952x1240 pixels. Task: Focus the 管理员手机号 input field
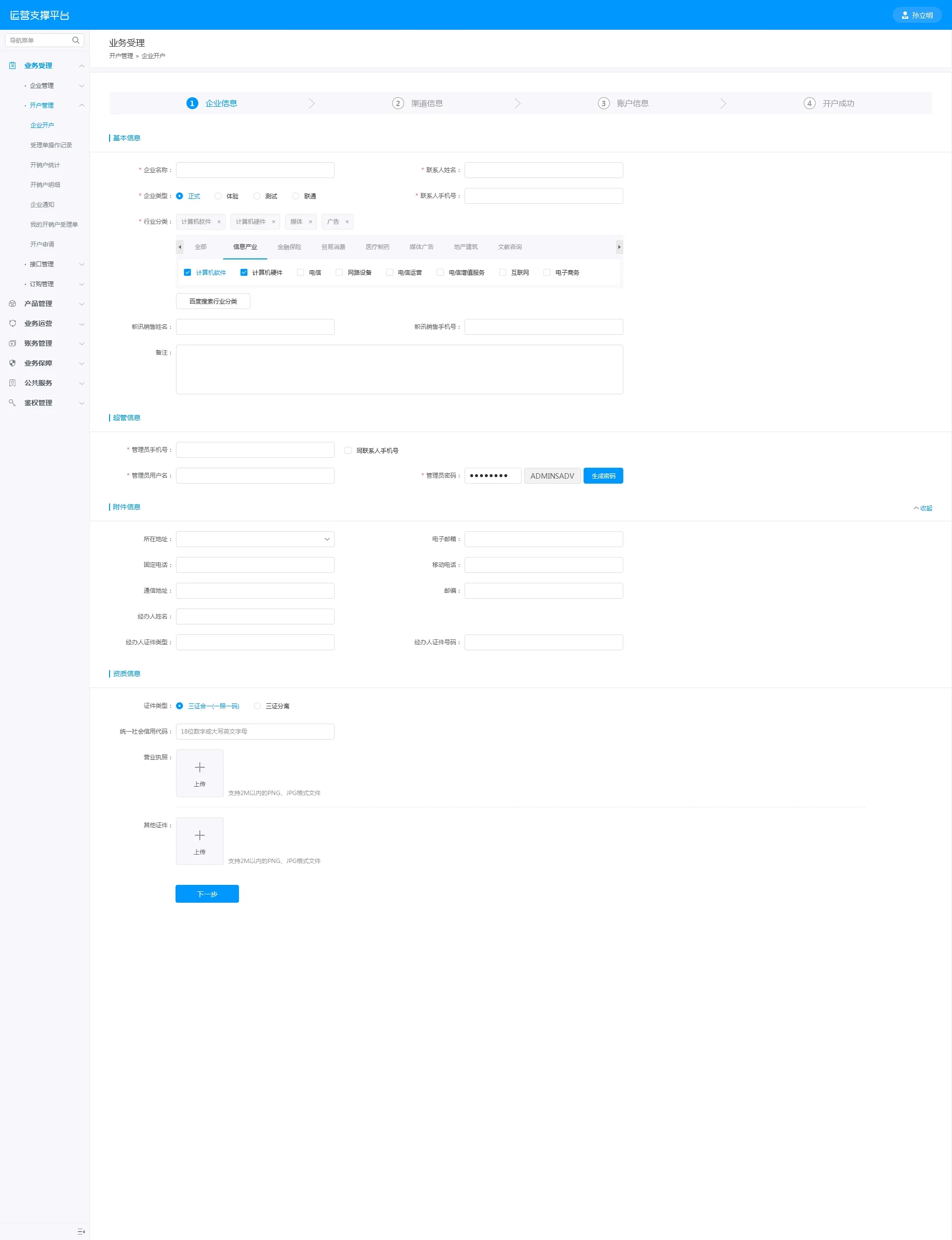[255, 450]
